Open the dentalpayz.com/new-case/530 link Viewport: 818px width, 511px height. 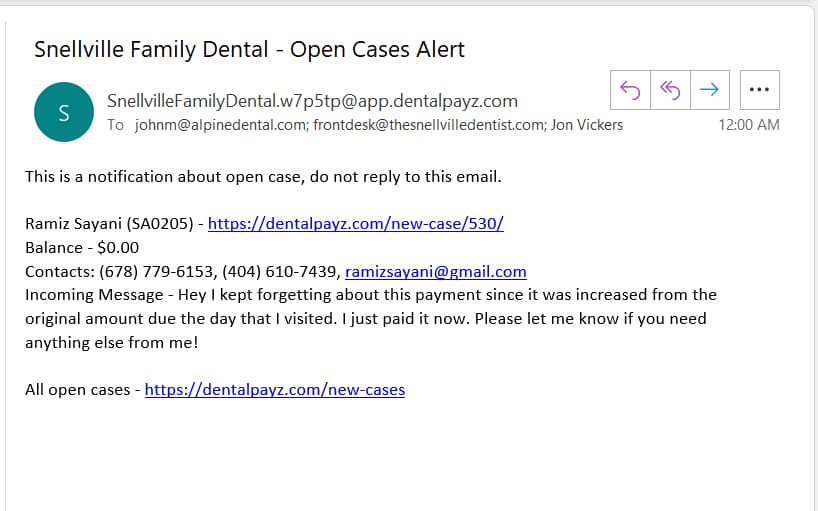click(356, 224)
